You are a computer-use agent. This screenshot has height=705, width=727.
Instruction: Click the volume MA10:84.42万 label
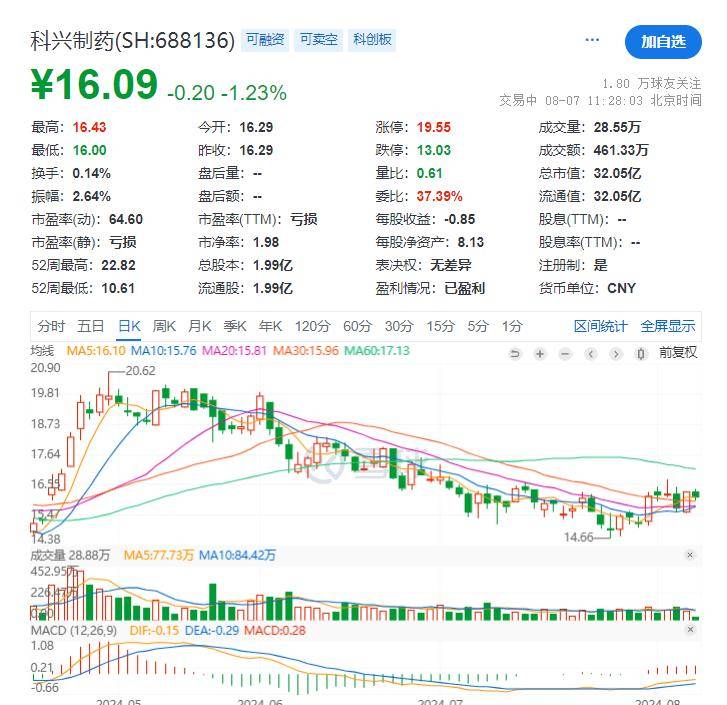click(237, 555)
